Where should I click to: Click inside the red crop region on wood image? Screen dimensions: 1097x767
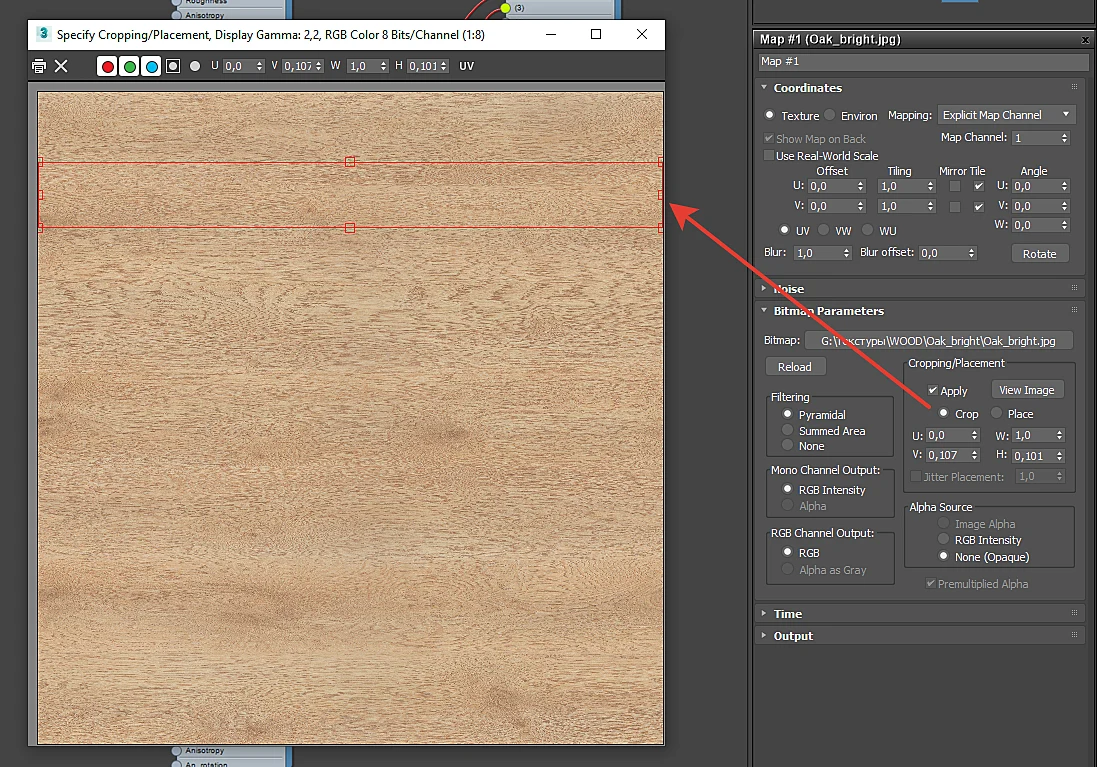pos(350,195)
